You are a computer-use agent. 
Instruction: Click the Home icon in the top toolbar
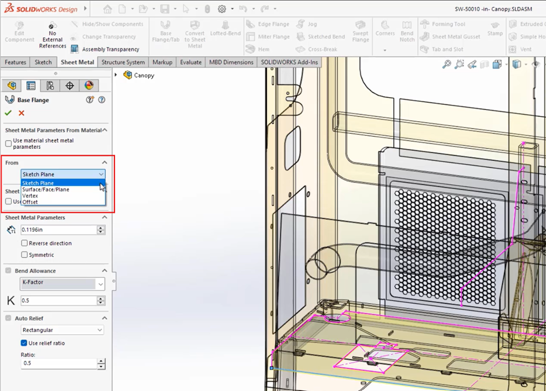108,9
